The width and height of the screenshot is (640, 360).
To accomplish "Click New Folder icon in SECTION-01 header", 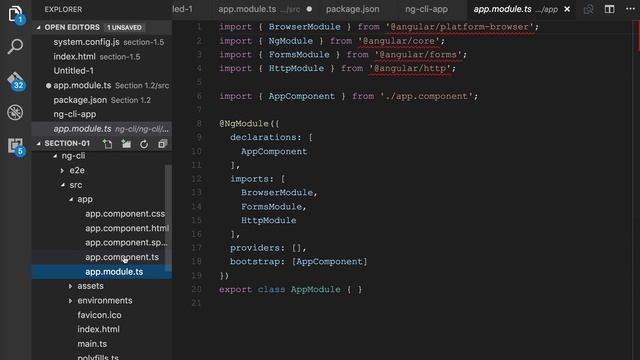I will click(x=126, y=144).
